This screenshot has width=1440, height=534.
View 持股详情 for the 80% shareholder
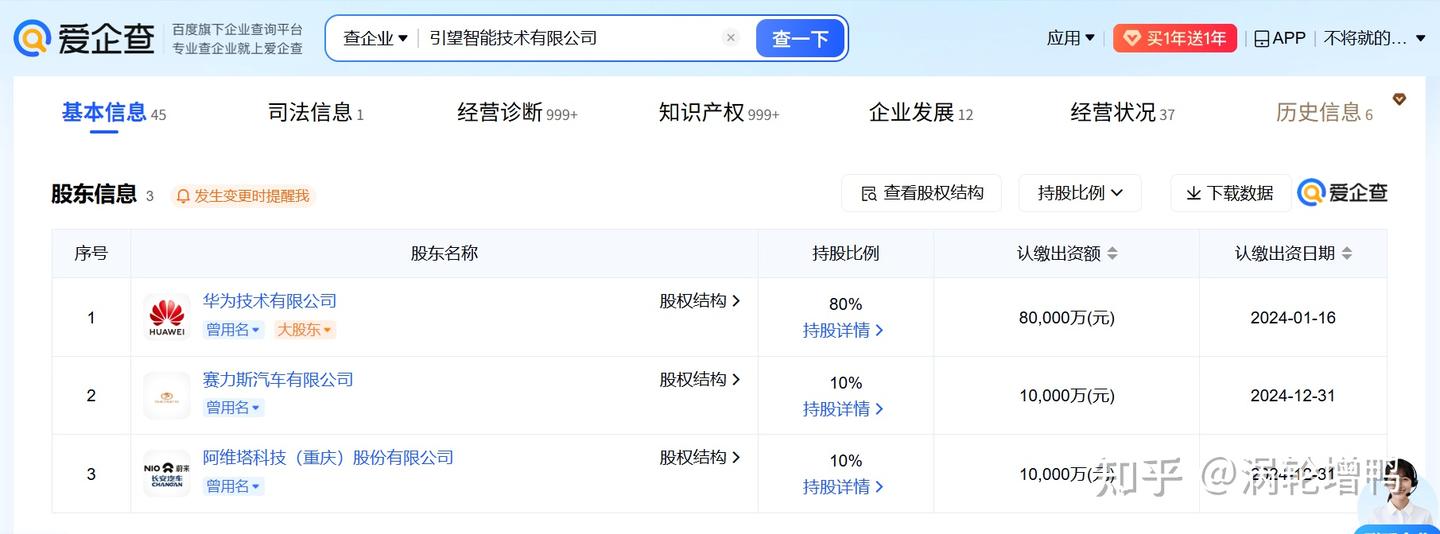point(843,330)
